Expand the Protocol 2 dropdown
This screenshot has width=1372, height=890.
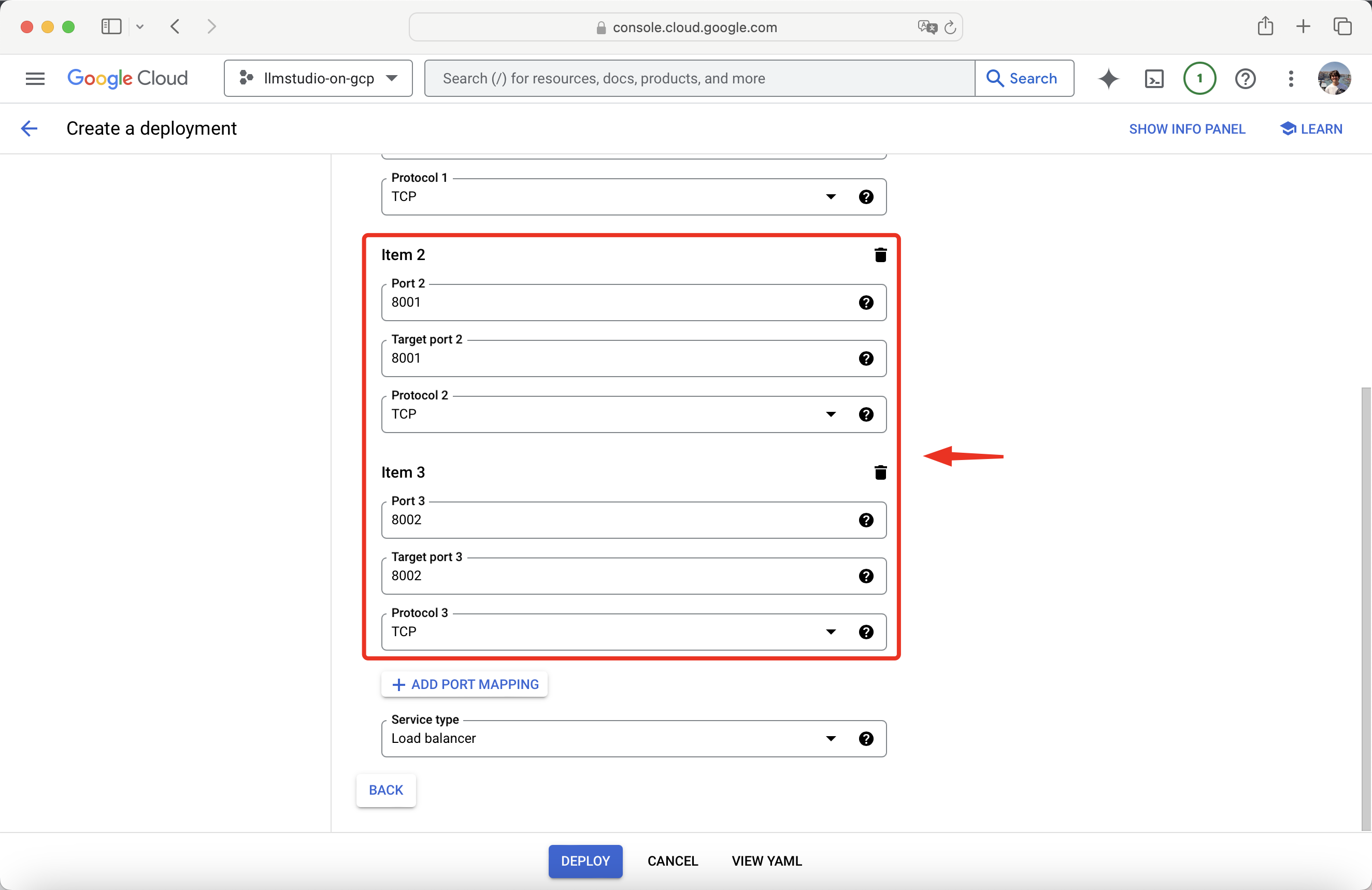pos(831,414)
